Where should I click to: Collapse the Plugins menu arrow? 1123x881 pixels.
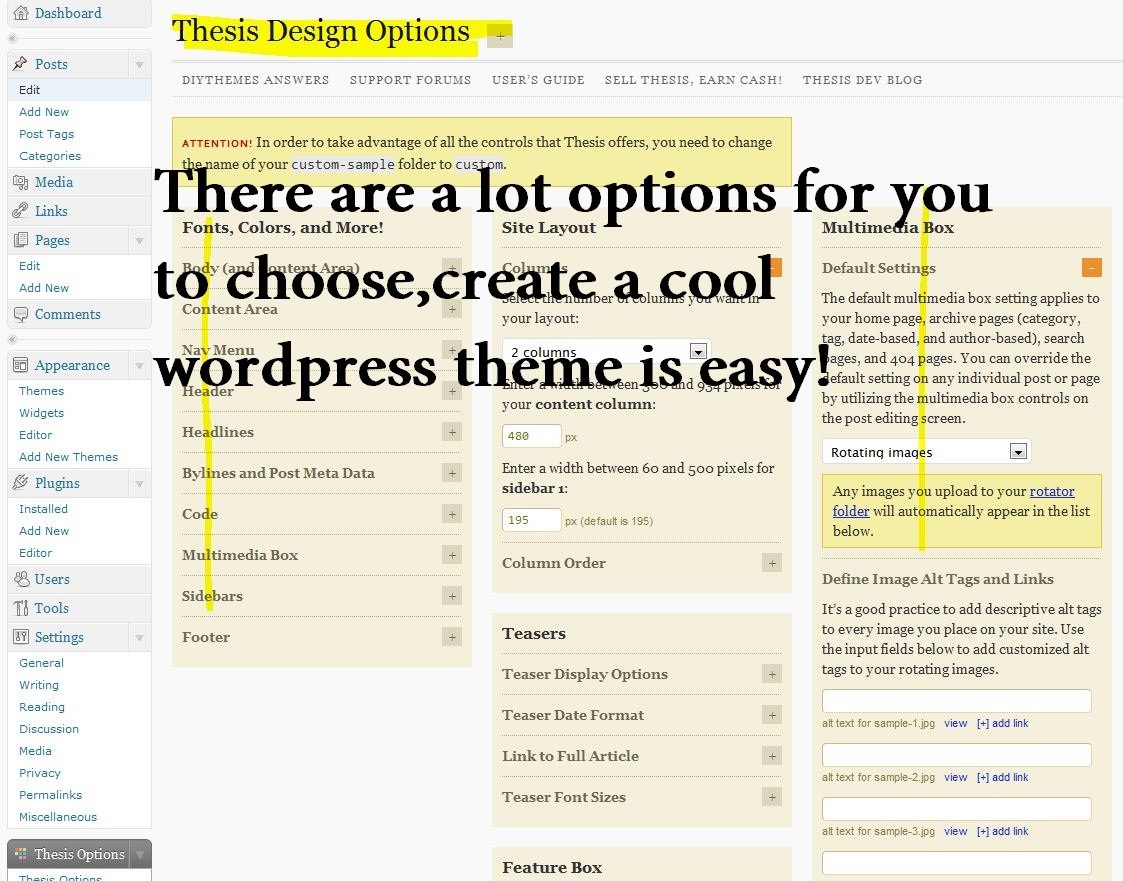[140, 483]
